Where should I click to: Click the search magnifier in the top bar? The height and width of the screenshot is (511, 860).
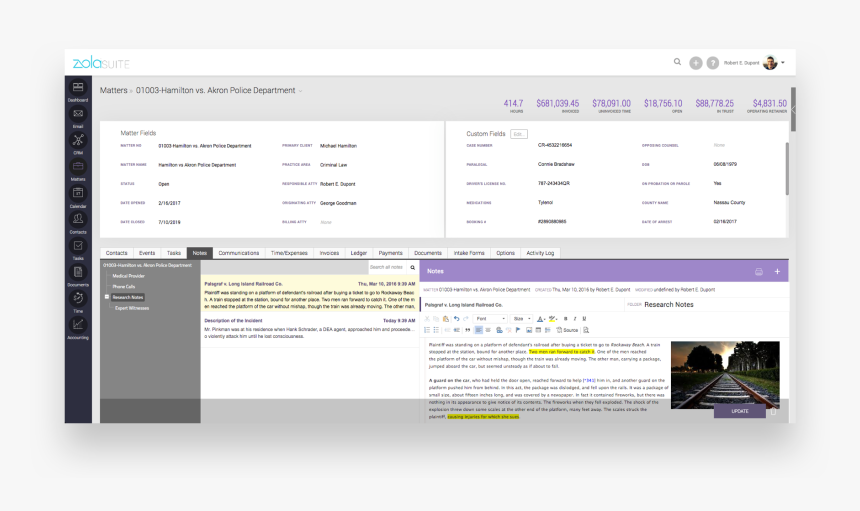(677, 62)
